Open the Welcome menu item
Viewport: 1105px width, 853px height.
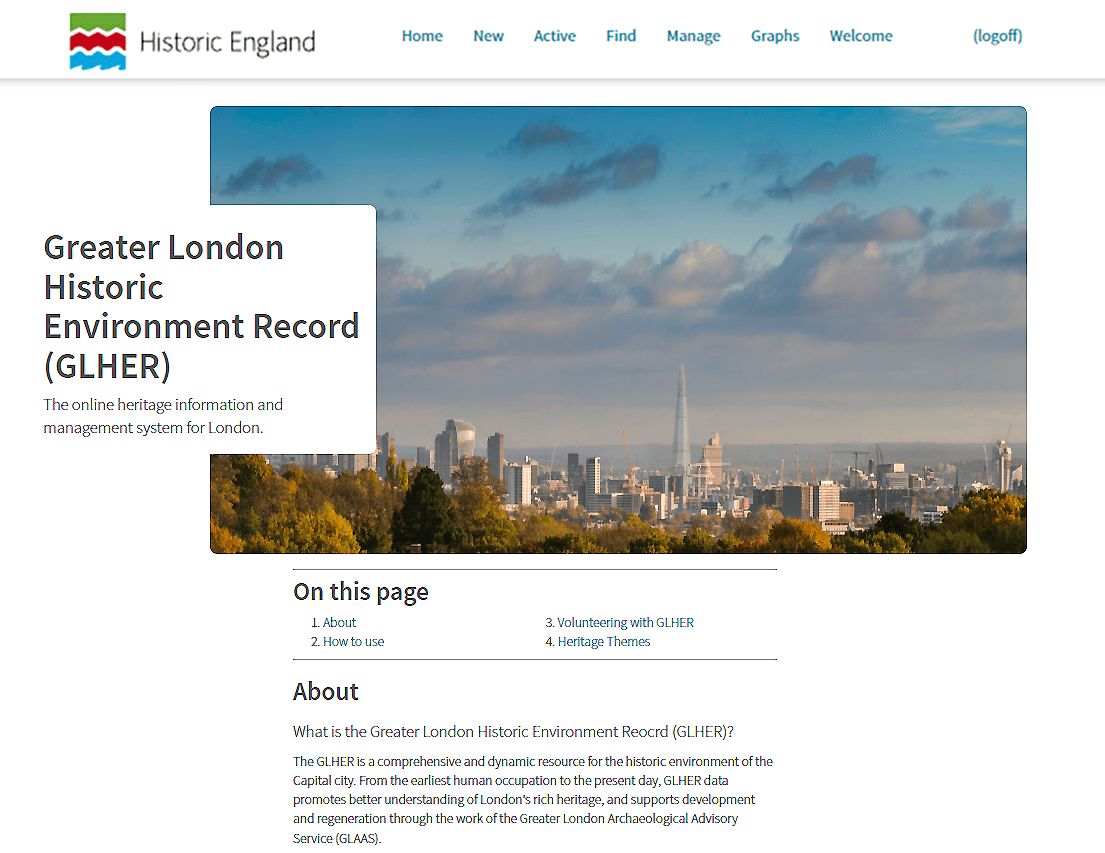point(861,36)
